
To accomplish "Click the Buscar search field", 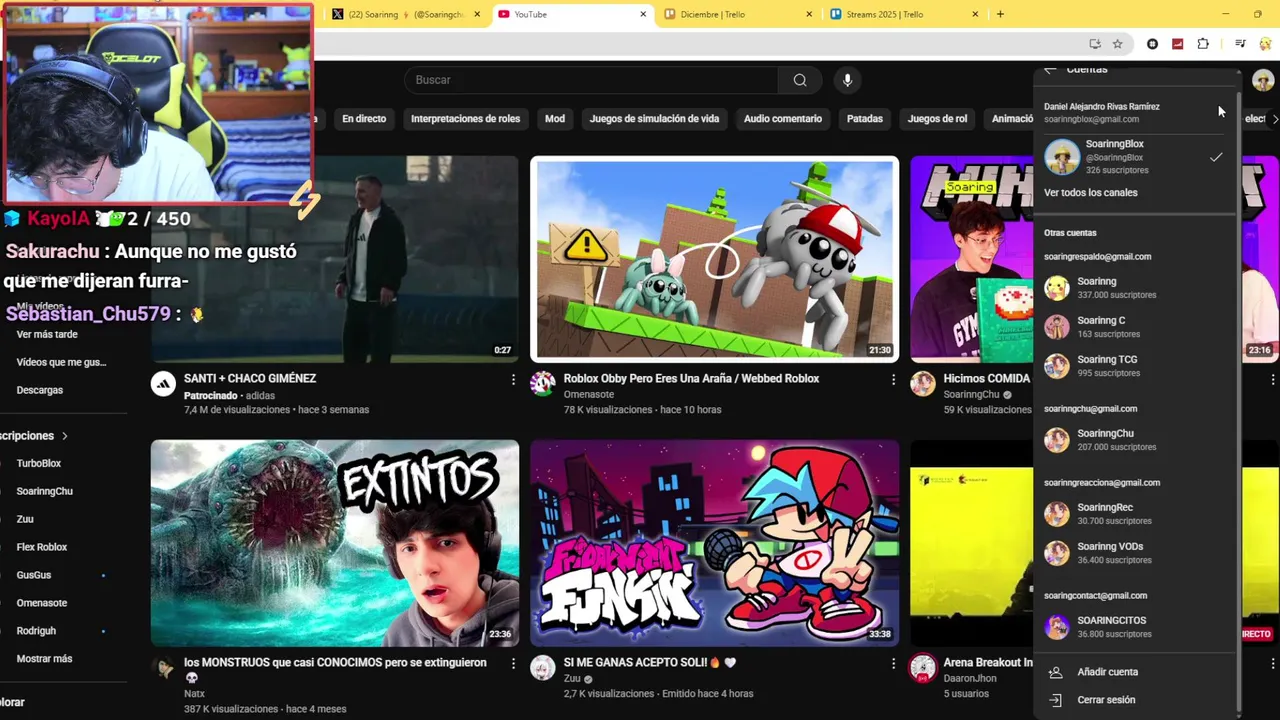I will tap(591, 80).
